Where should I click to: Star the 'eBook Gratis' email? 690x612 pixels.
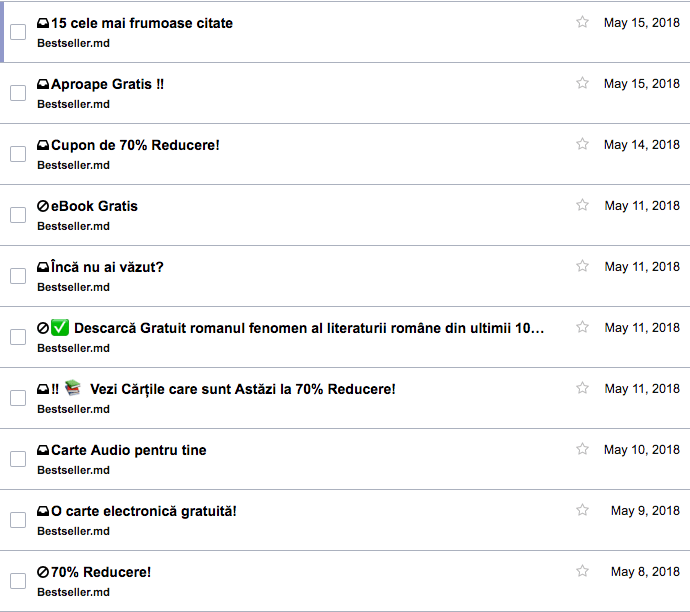[x=582, y=205]
